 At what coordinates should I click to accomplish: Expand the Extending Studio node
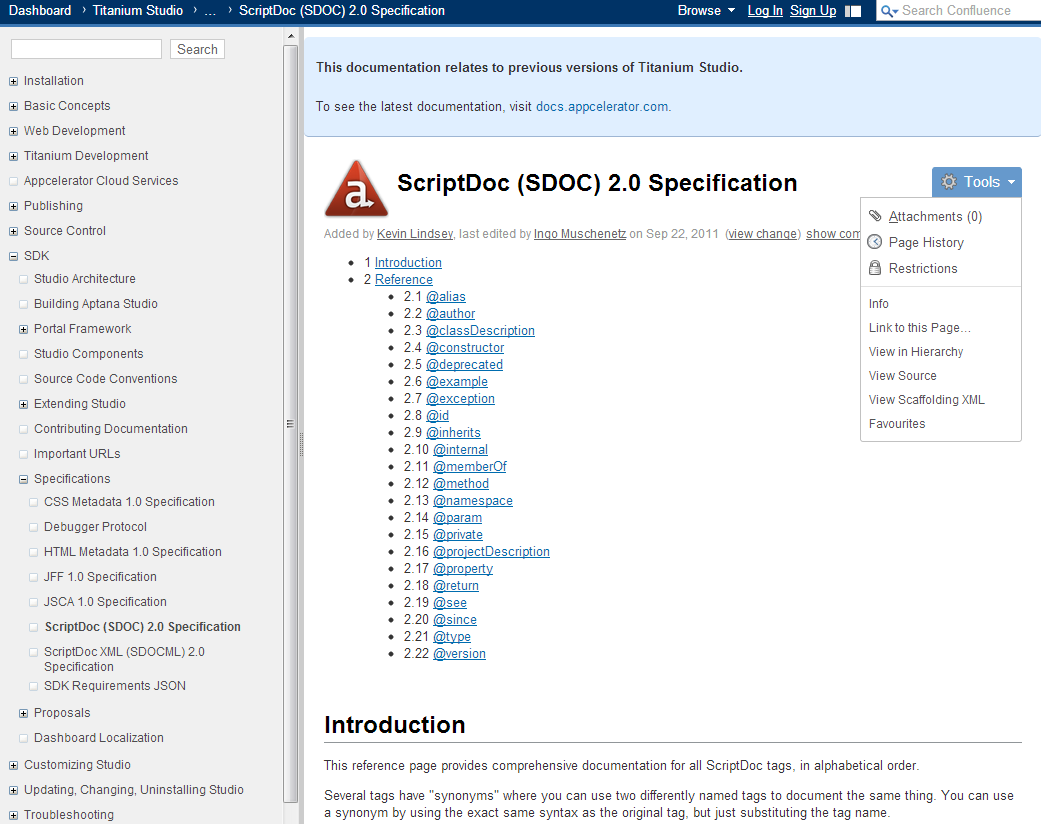[23, 404]
